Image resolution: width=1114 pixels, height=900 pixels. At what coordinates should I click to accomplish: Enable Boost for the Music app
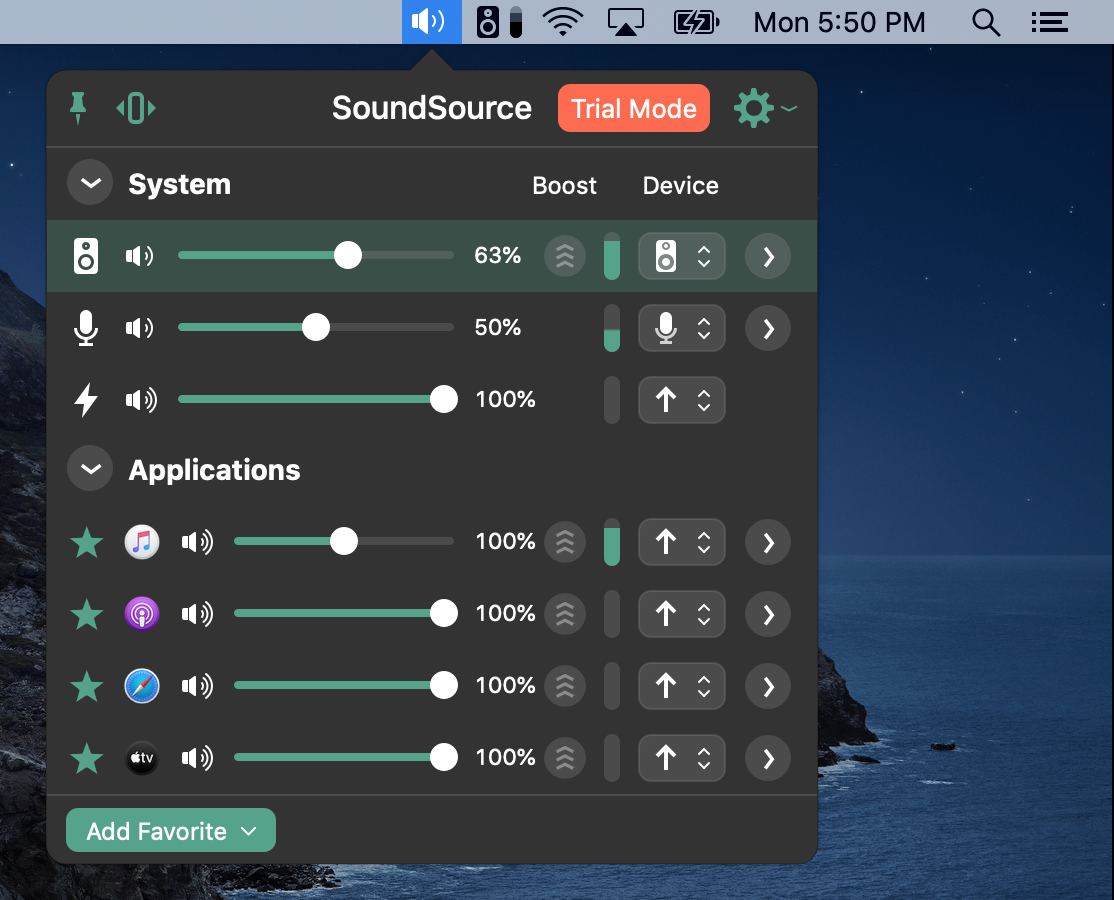pos(565,543)
